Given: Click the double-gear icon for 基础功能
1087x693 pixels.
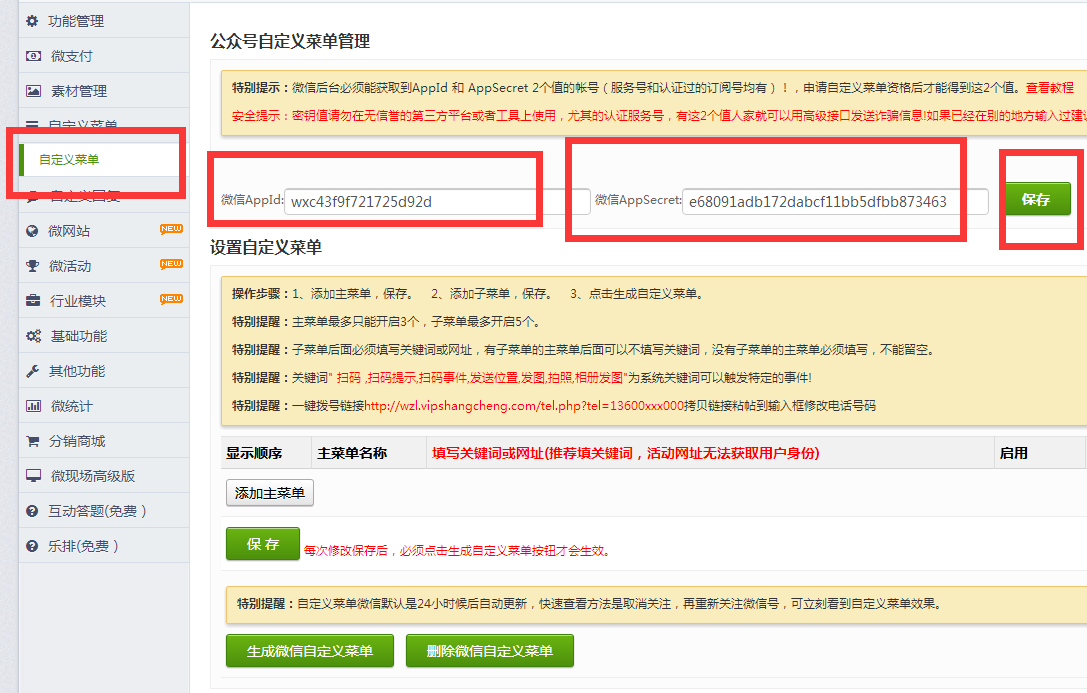Looking at the screenshot, I should [x=33, y=336].
